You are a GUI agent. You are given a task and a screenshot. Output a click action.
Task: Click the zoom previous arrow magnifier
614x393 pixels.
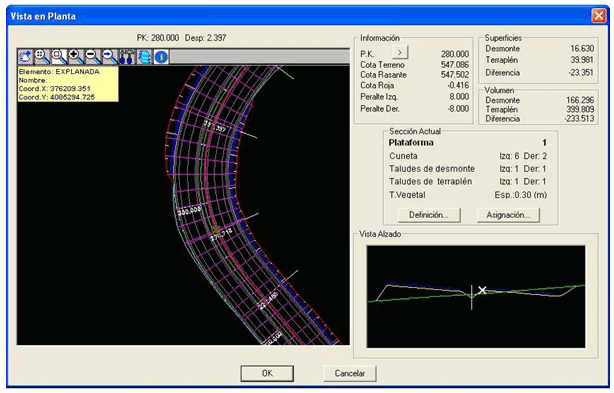coord(109,57)
